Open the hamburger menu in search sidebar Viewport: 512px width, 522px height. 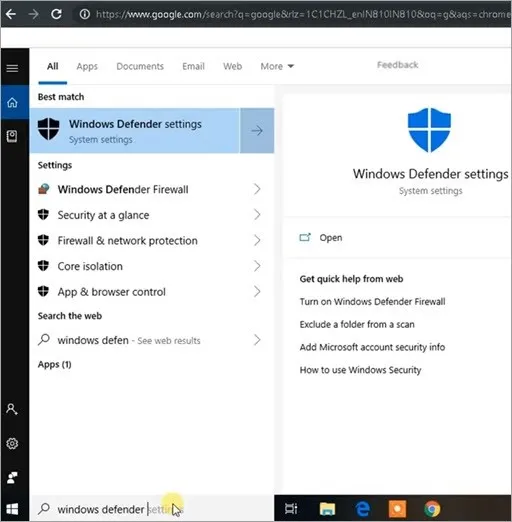(x=12, y=68)
